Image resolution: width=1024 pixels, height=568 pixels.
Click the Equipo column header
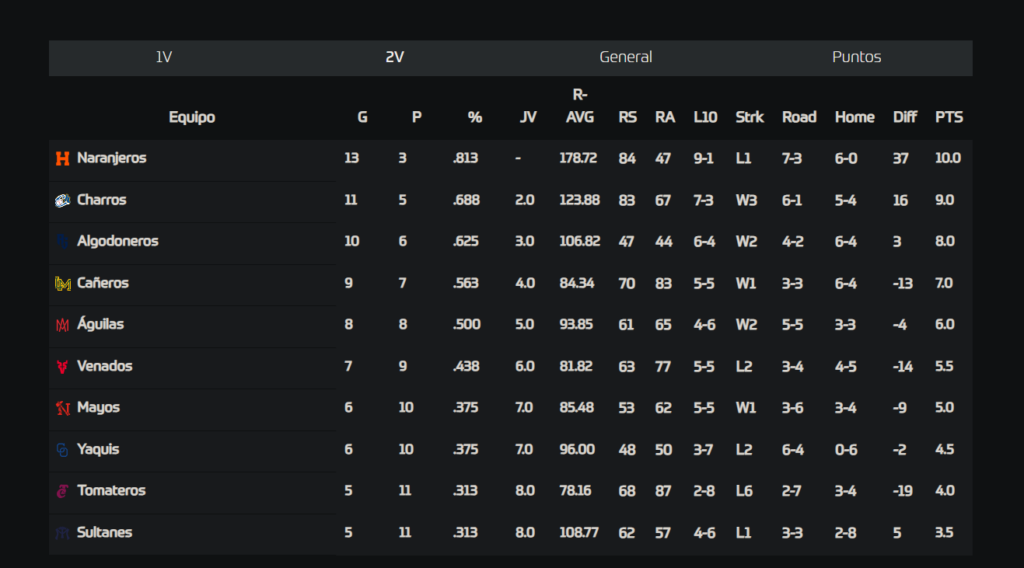tap(192, 118)
